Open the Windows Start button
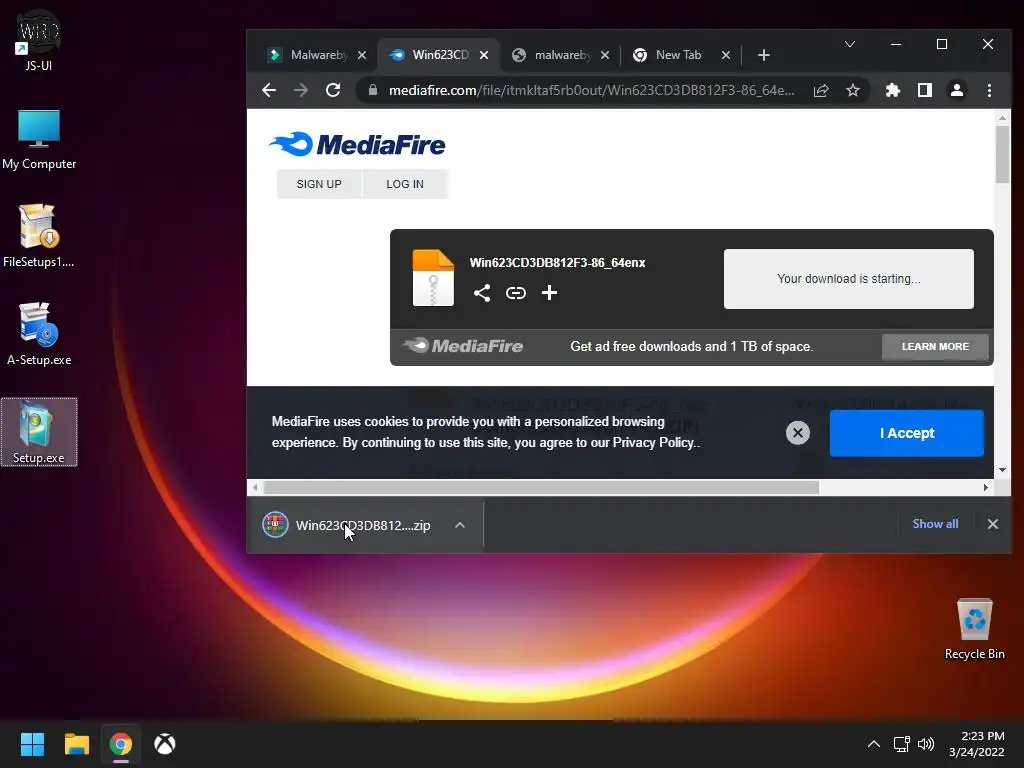The width and height of the screenshot is (1024, 768). coord(32,744)
